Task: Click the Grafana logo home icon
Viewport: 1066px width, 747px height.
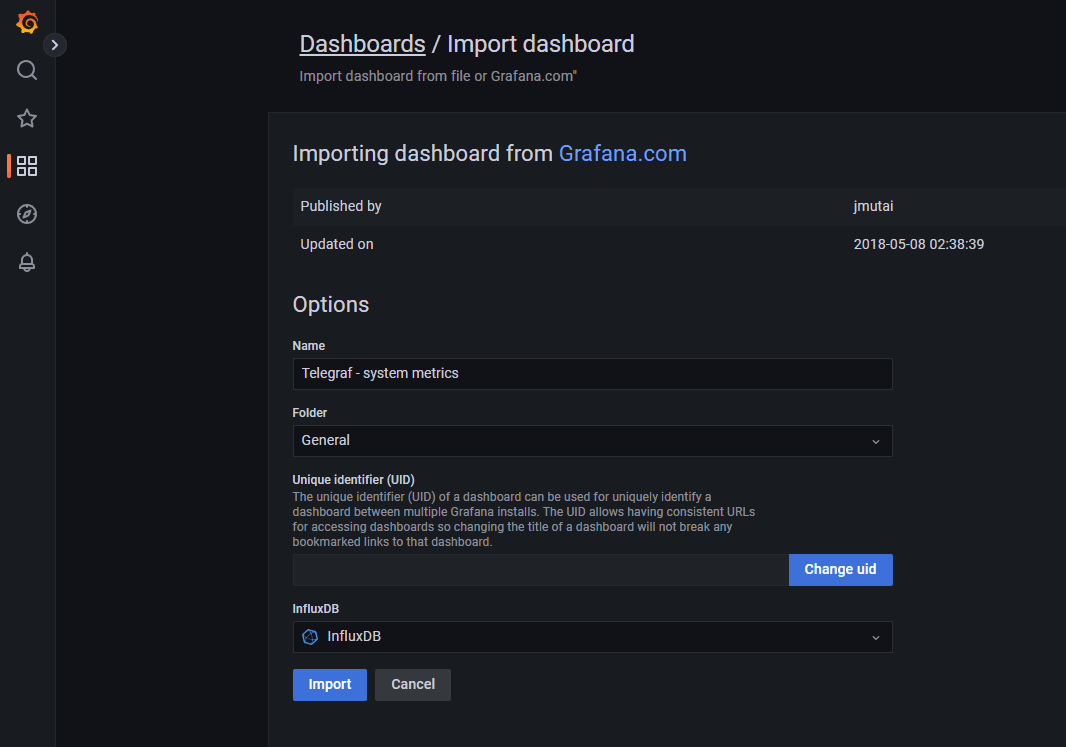Action: 27,22
